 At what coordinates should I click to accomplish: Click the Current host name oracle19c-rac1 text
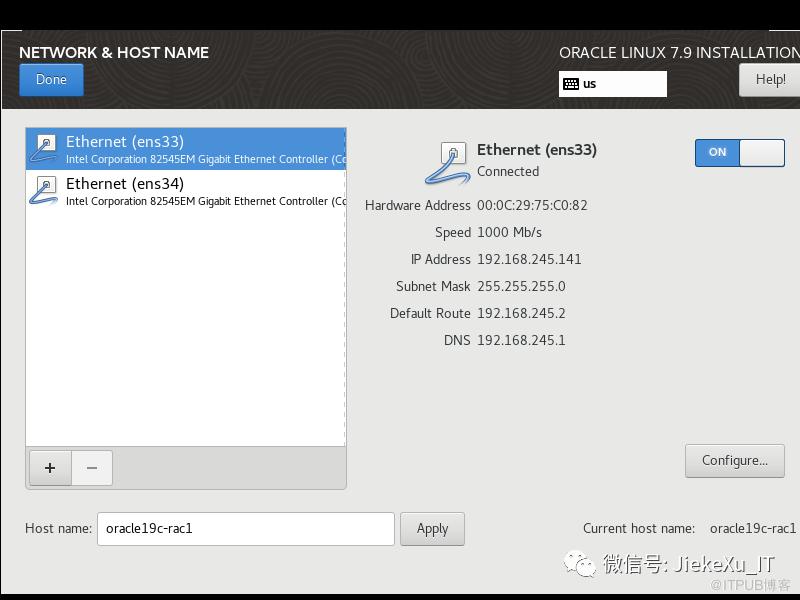coord(752,528)
